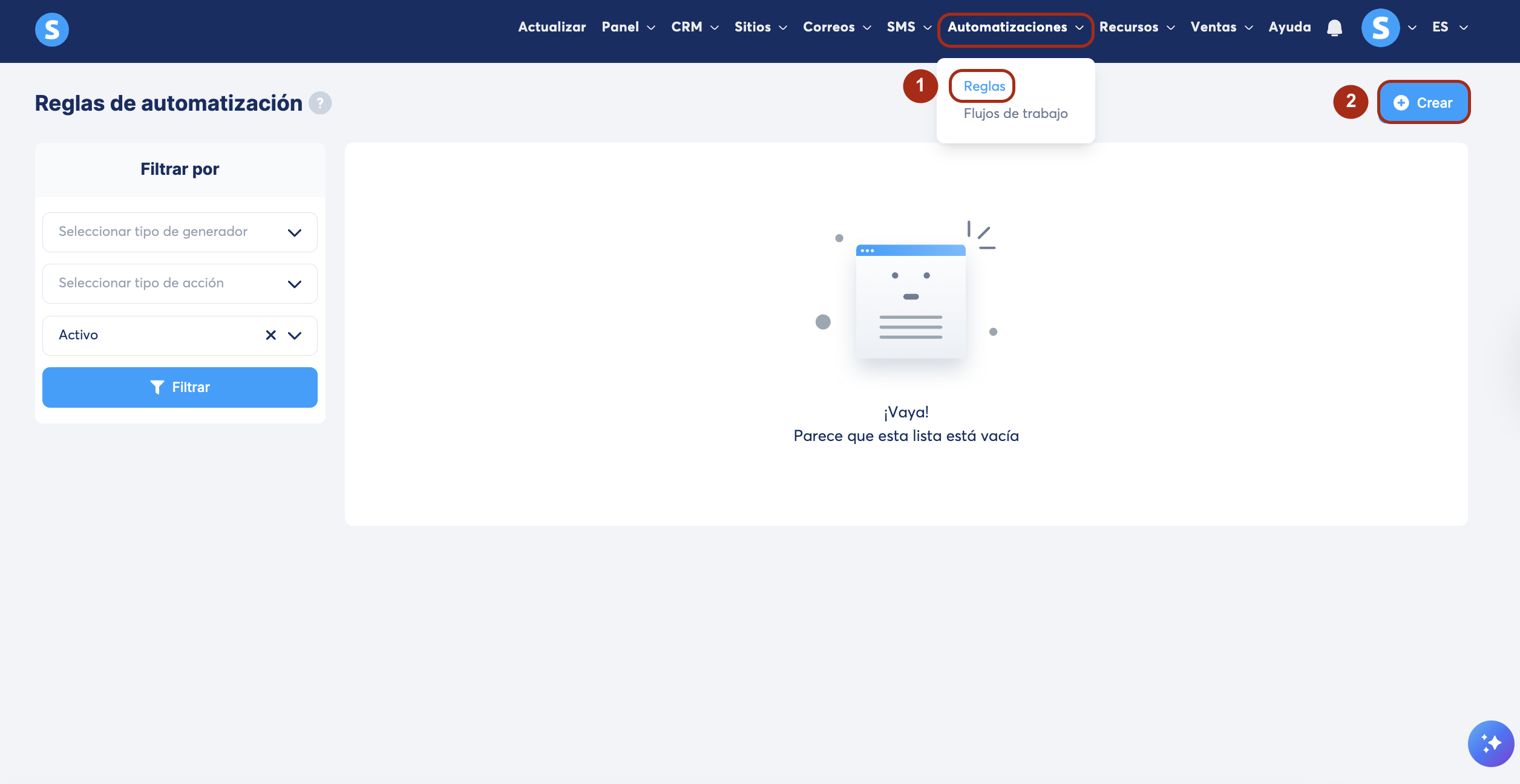Click the Ayuda link
This screenshot has width=1520, height=784.
point(1289,27)
